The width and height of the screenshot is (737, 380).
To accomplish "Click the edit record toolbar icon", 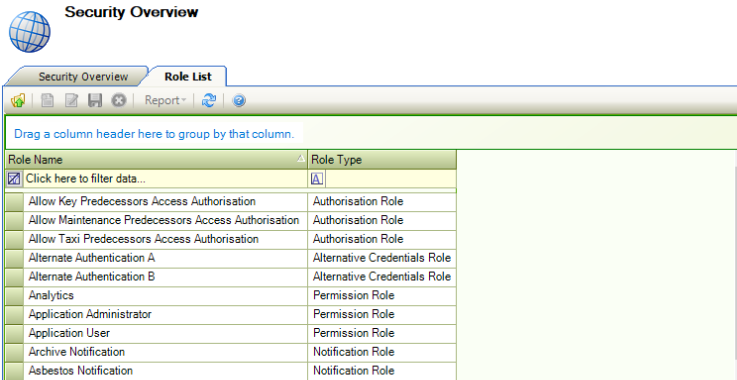I will point(71,100).
